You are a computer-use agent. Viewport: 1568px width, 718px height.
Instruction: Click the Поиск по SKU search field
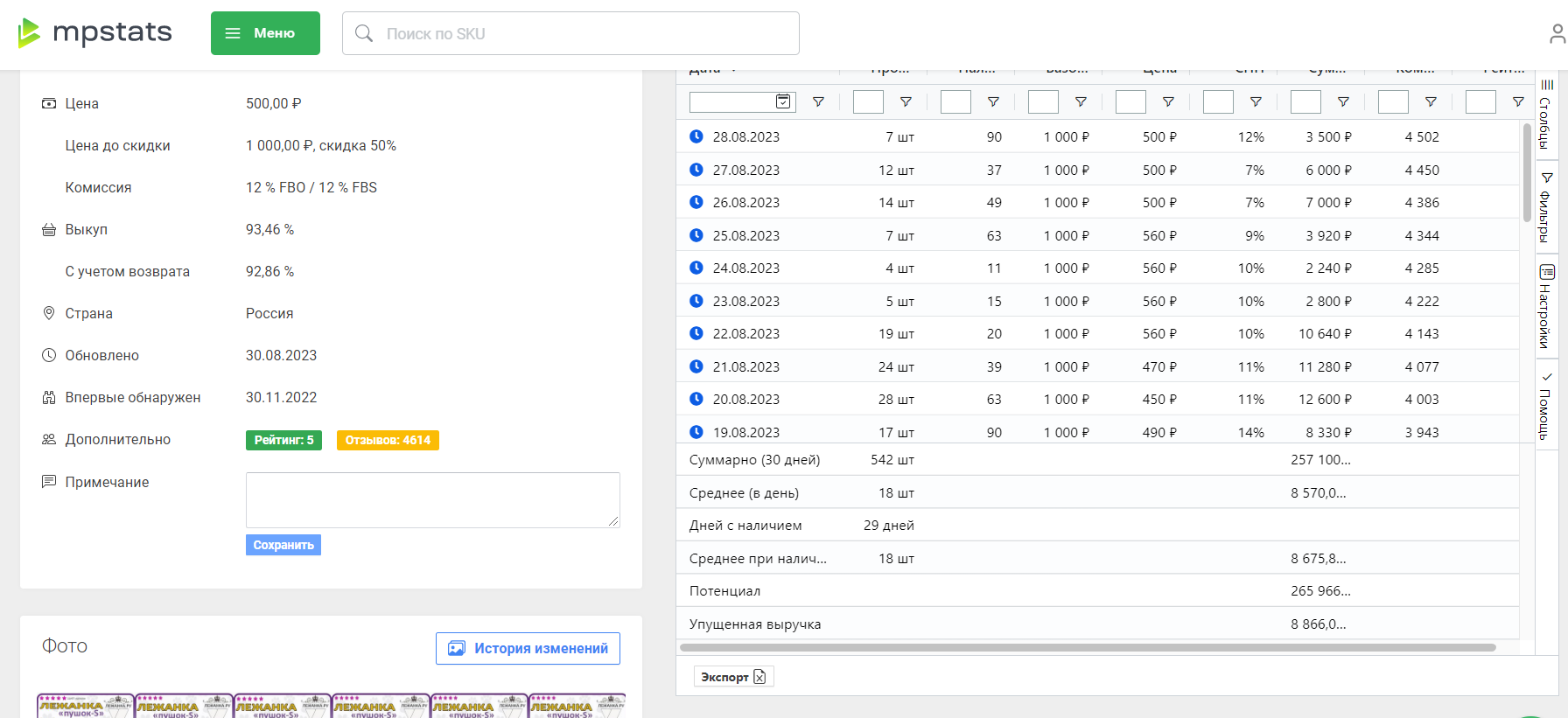[586, 33]
